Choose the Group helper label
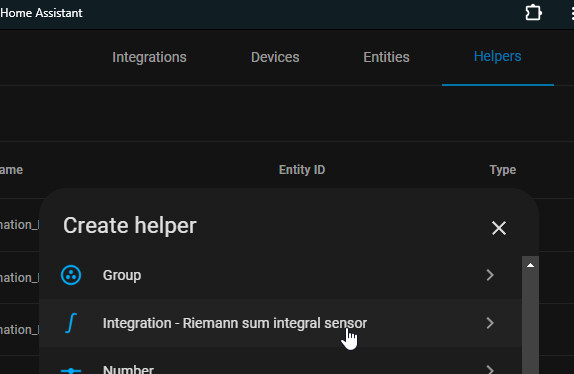Image resolution: width=574 pixels, height=374 pixels. 122,275
